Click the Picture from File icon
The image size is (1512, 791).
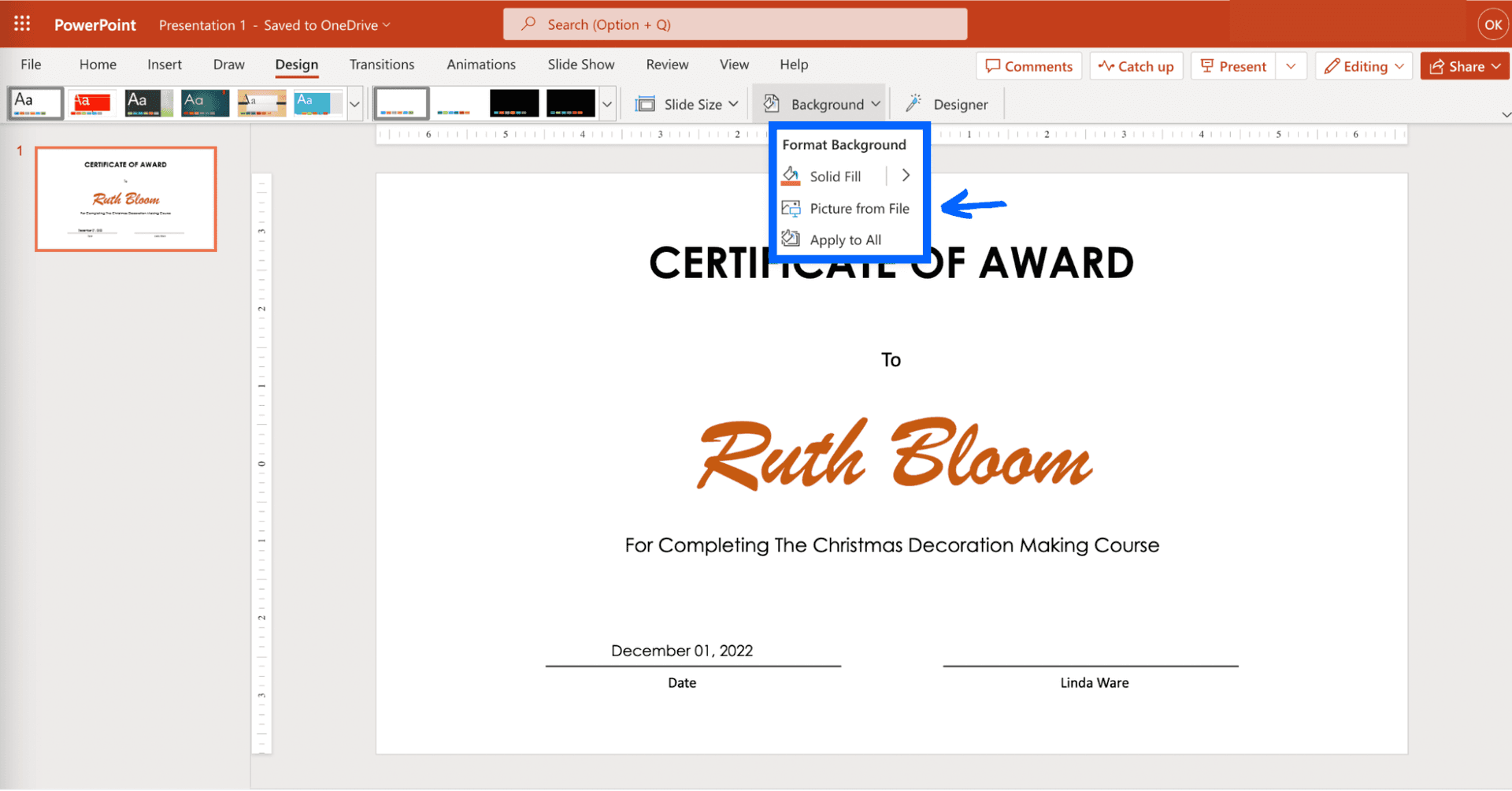tap(791, 208)
